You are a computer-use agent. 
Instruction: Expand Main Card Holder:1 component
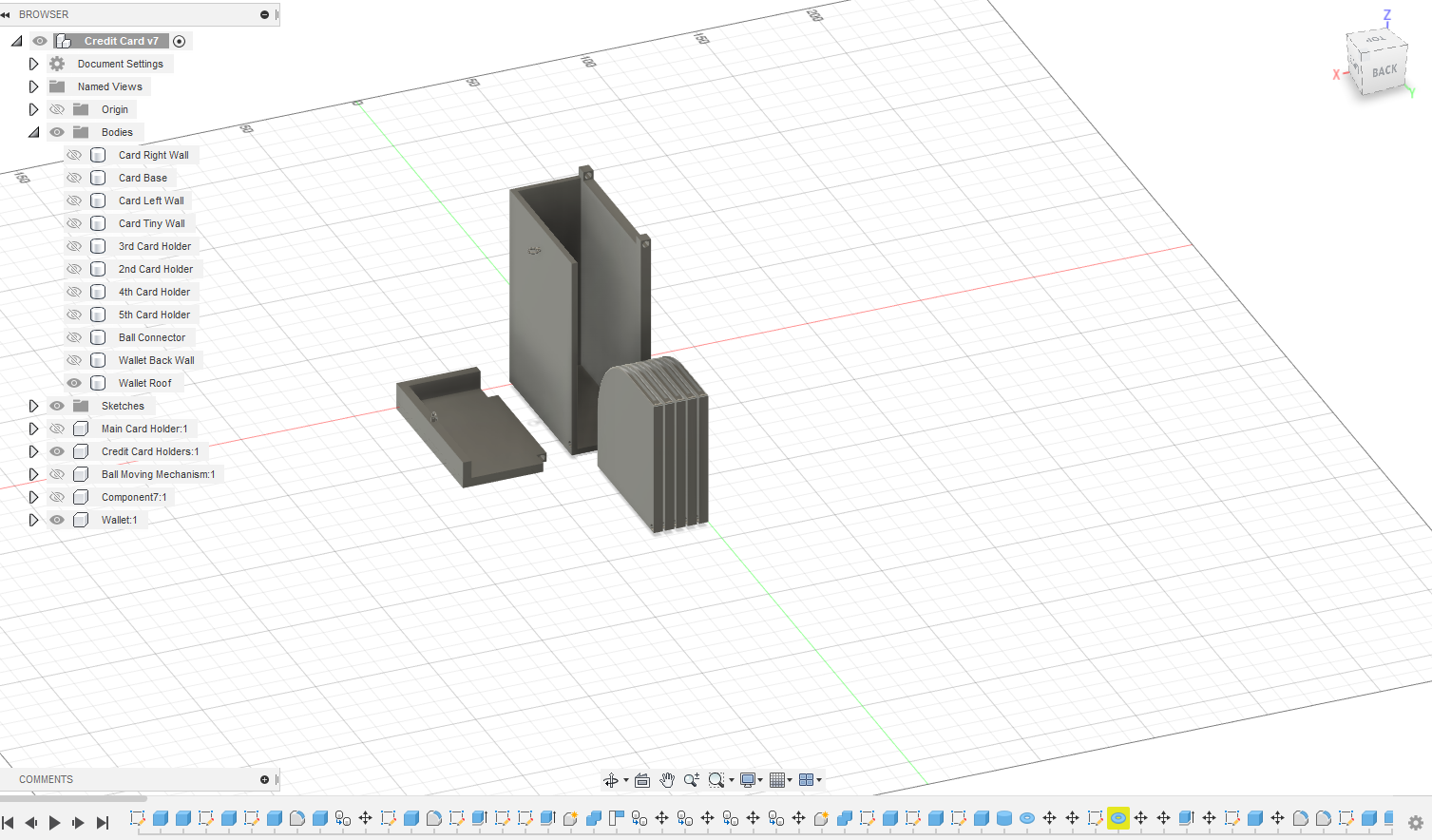point(33,429)
